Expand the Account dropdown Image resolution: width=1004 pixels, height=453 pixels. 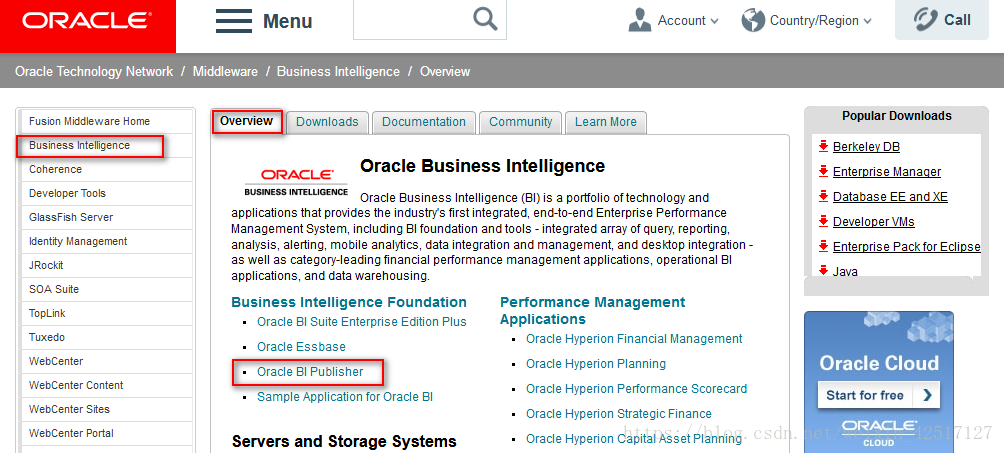[714, 21]
